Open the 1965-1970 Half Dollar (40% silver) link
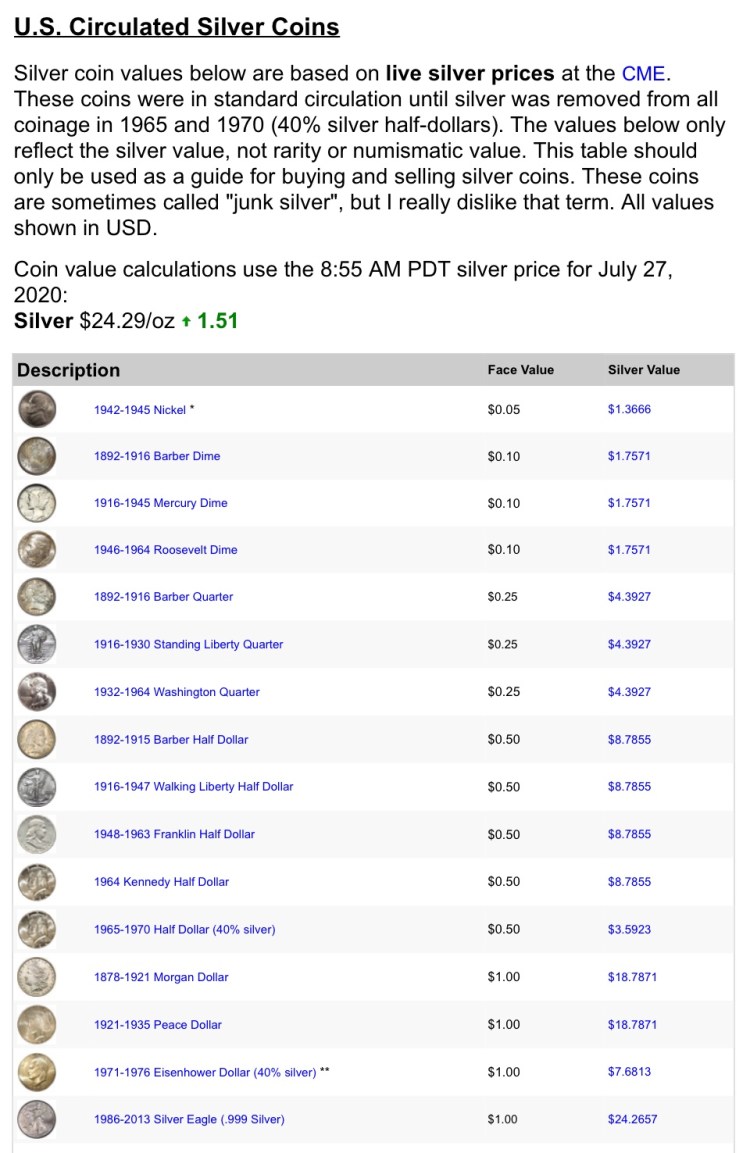This screenshot has width=750, height=1153. 184,929
